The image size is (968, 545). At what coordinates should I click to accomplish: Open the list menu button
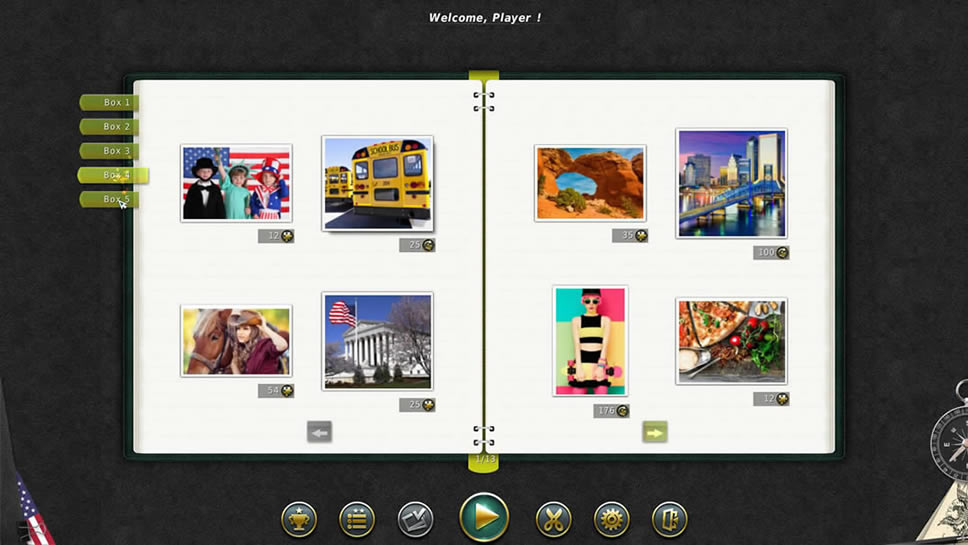coord(357,519)
